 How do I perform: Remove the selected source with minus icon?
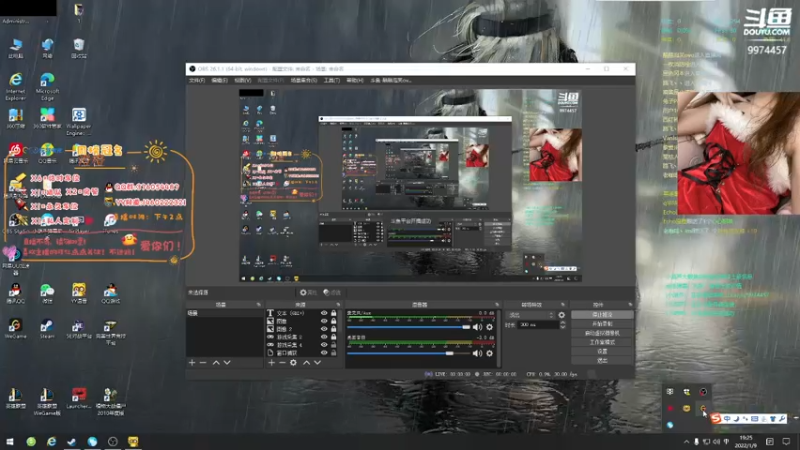(x=282, y=363)
